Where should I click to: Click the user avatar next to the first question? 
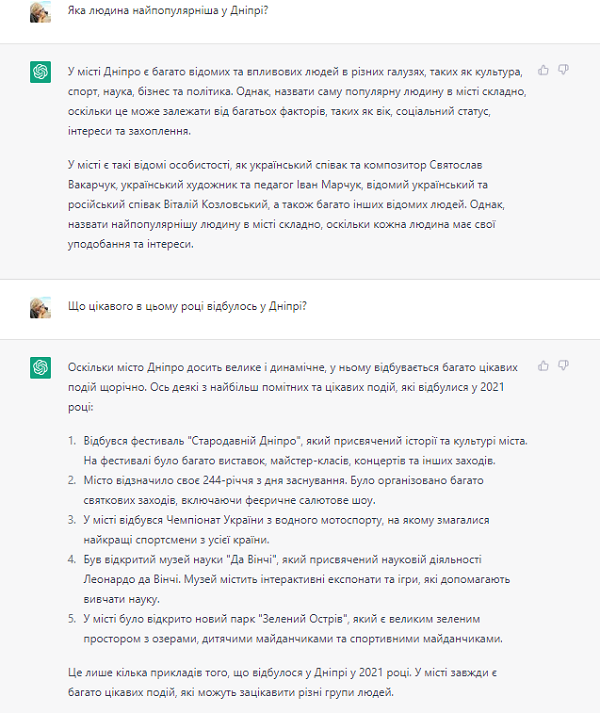point(41,11)
